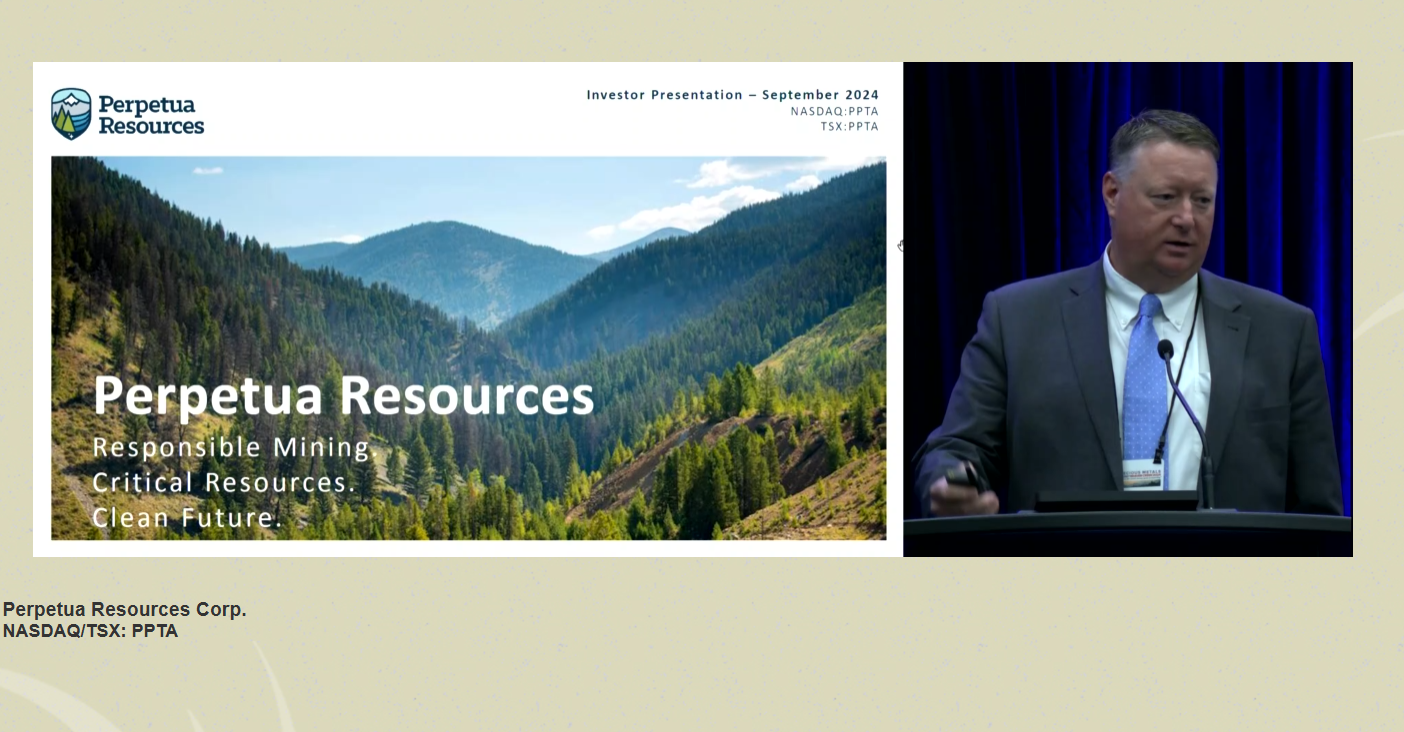Screen dimensions: 1404x732
Task: Select the 'Perpetua Resources Corp.' caption text
Action: click(x=124, y=609)
